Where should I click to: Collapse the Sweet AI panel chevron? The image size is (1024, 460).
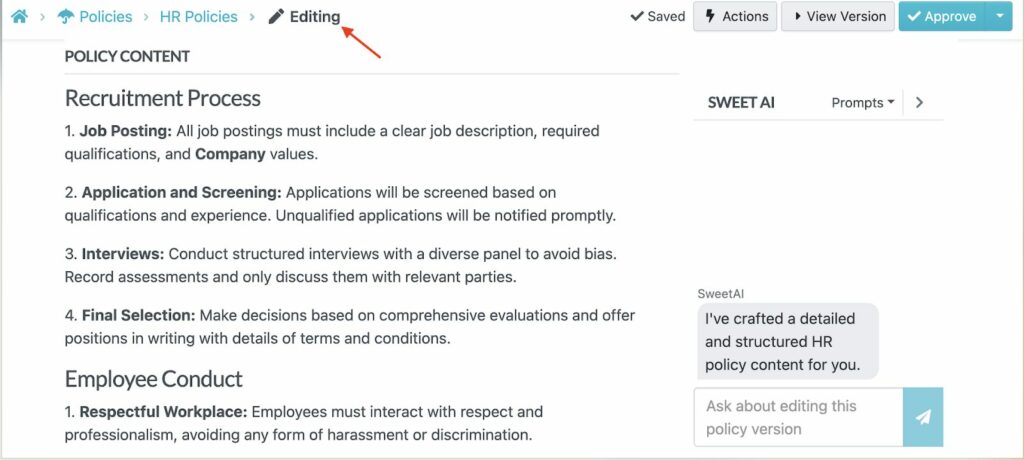[x=920, y=103]
